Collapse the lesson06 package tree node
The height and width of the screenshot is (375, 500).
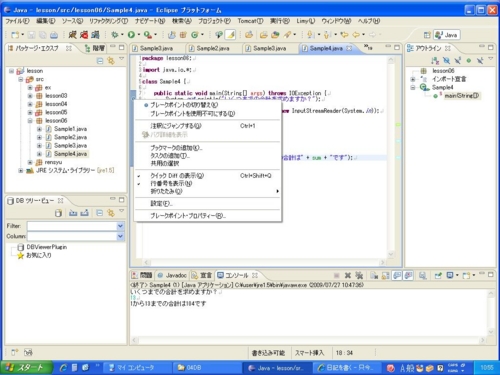tap(30, 121)
